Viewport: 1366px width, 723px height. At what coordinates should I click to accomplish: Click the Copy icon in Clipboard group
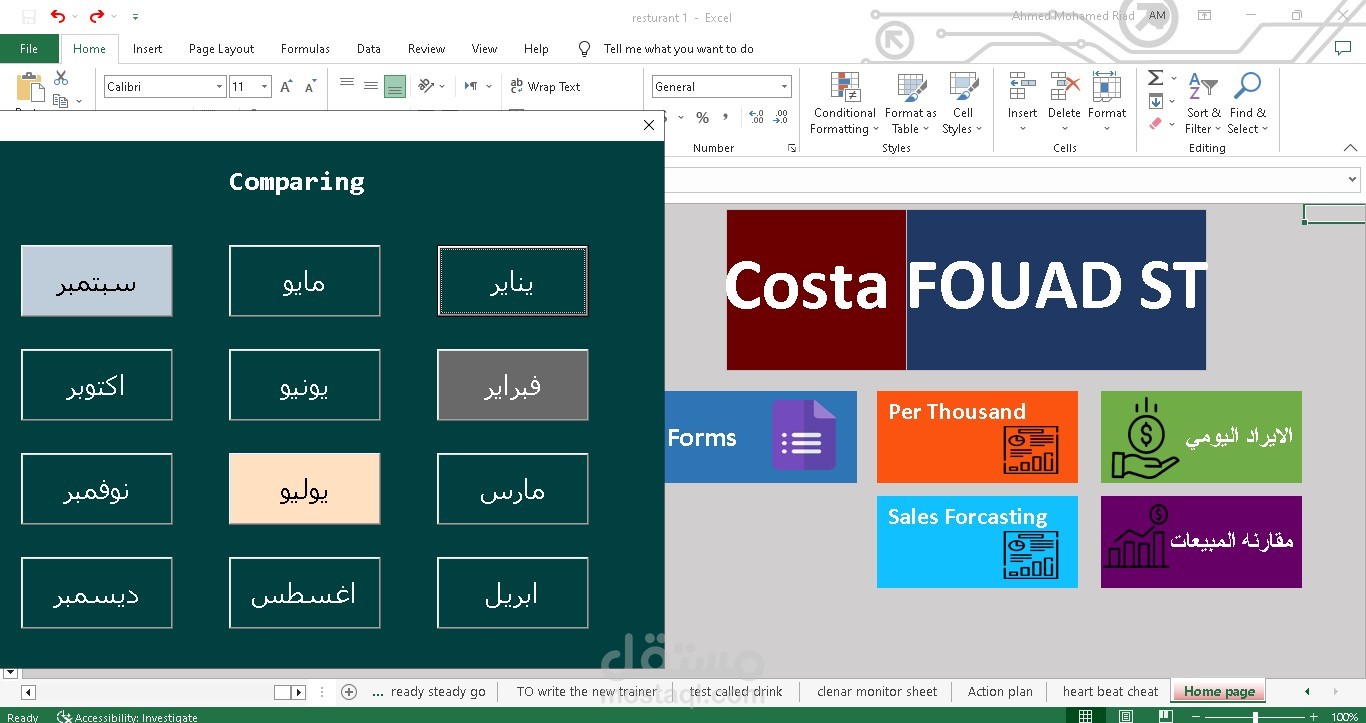60,101
